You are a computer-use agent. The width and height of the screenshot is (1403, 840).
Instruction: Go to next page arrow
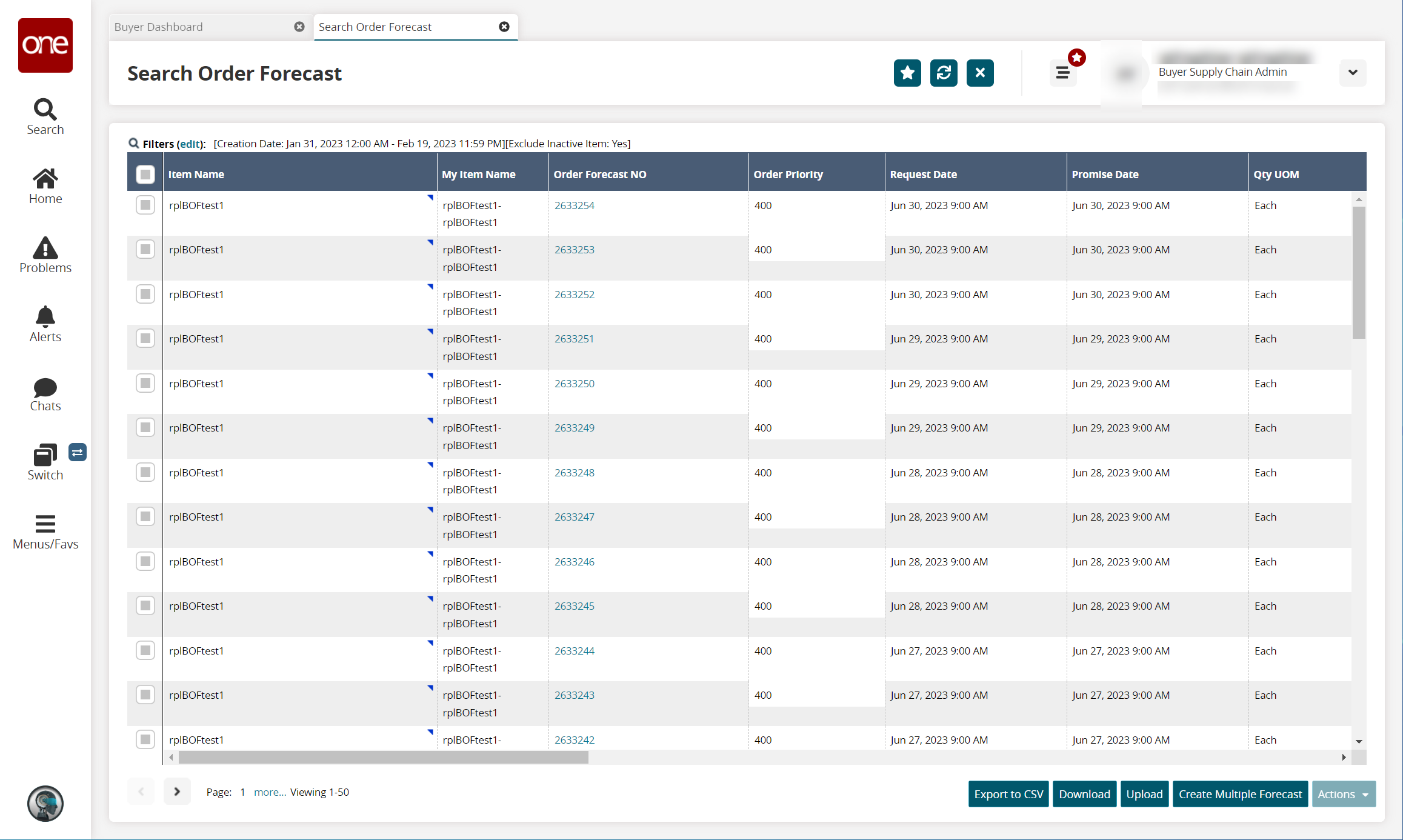(177, 792)
